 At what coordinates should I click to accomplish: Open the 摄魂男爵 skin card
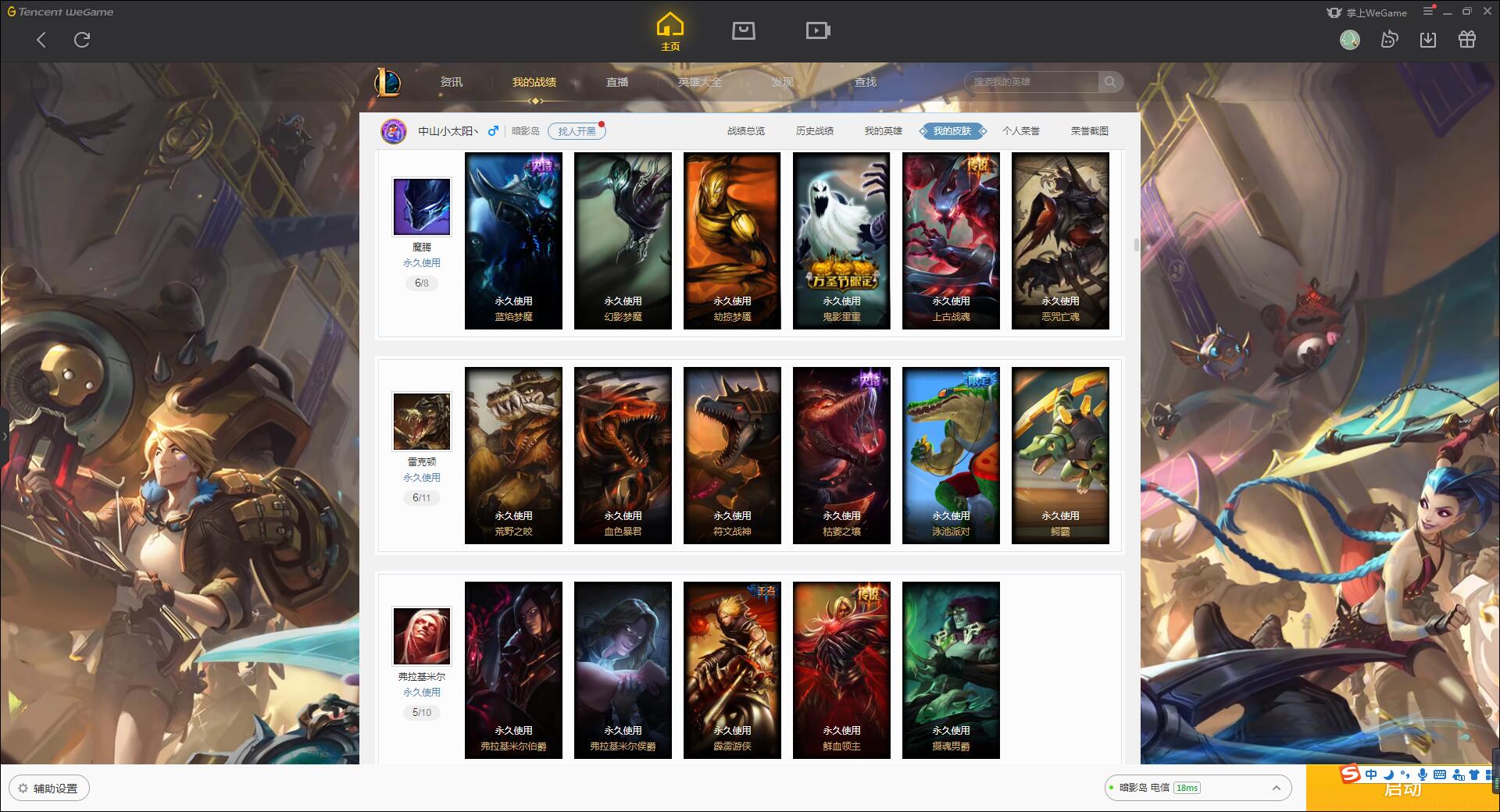[x=951, y=670]
